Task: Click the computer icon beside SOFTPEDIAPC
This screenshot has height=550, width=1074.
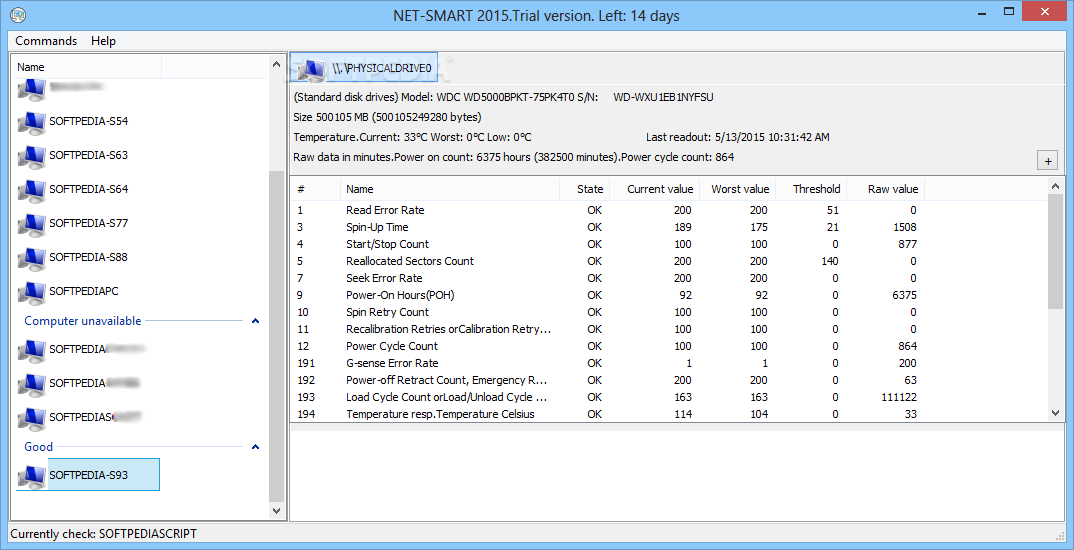Action: click(32, 292)
